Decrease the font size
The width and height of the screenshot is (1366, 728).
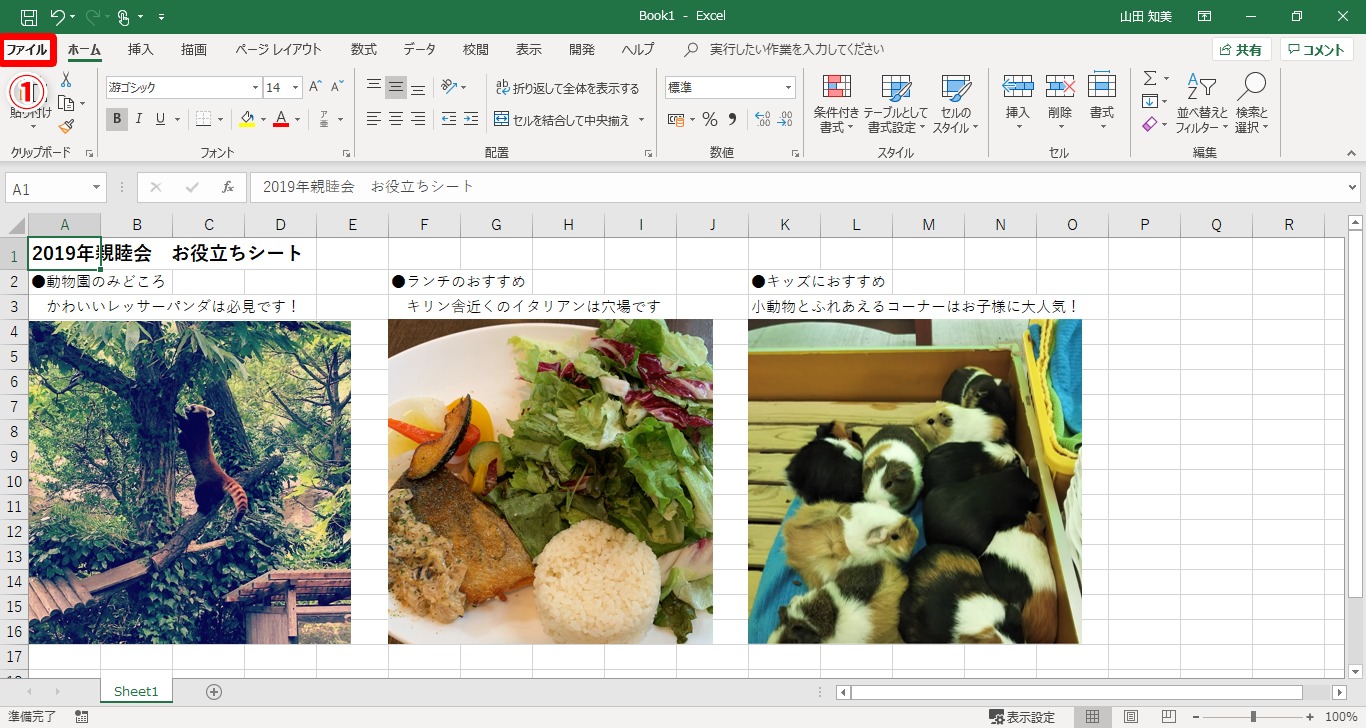pyautogui.click(x=338, y=87)
